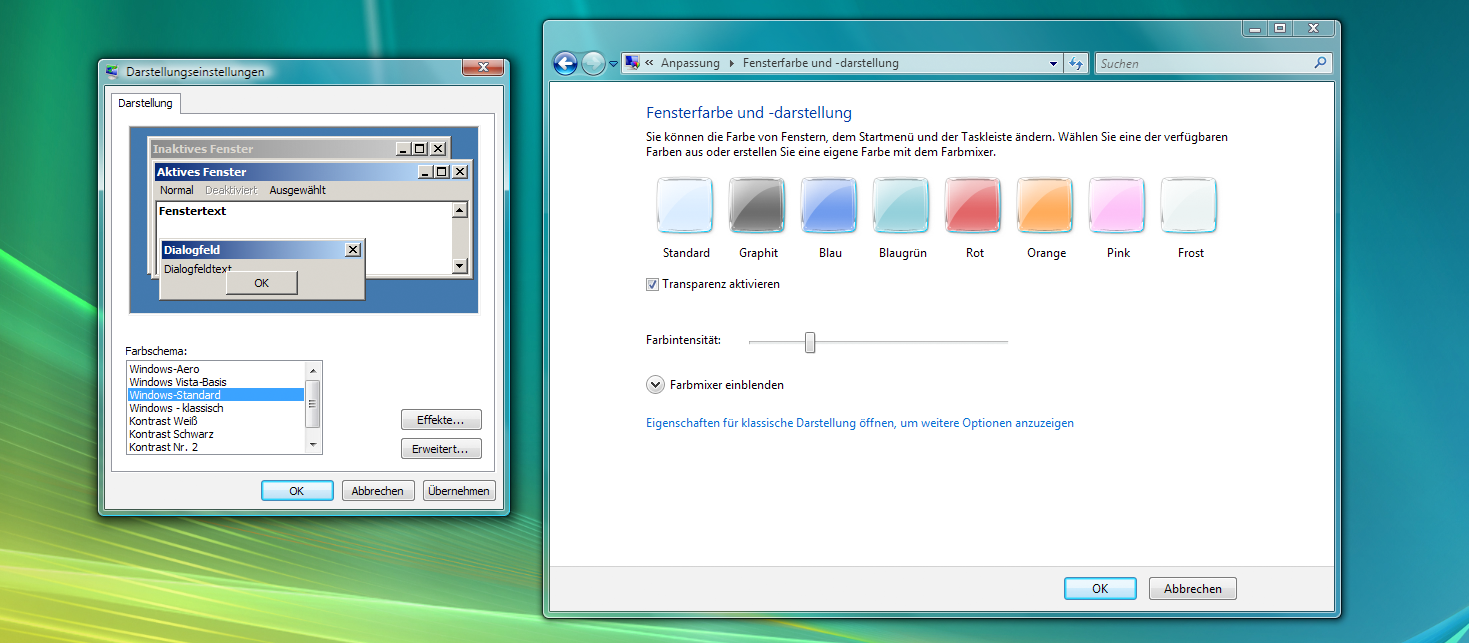Click the Forward navigation arrow button
Screen dimensions: 1469x643
[593, 63]
